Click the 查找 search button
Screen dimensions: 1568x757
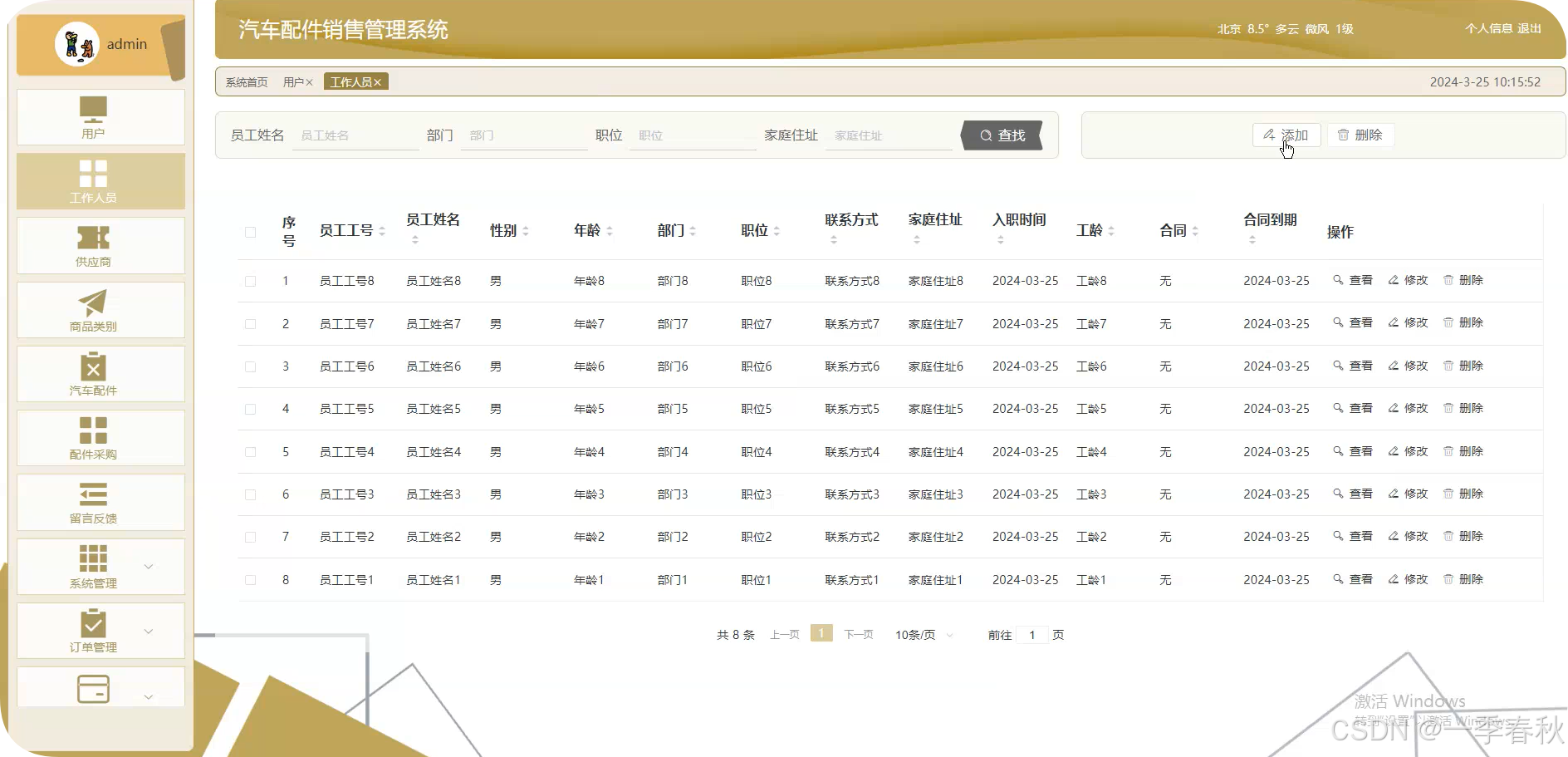[x=1002, y=135]
